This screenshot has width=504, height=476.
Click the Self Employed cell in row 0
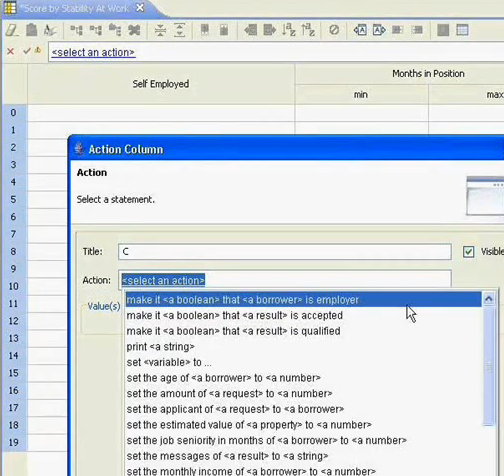click(161, 113)
